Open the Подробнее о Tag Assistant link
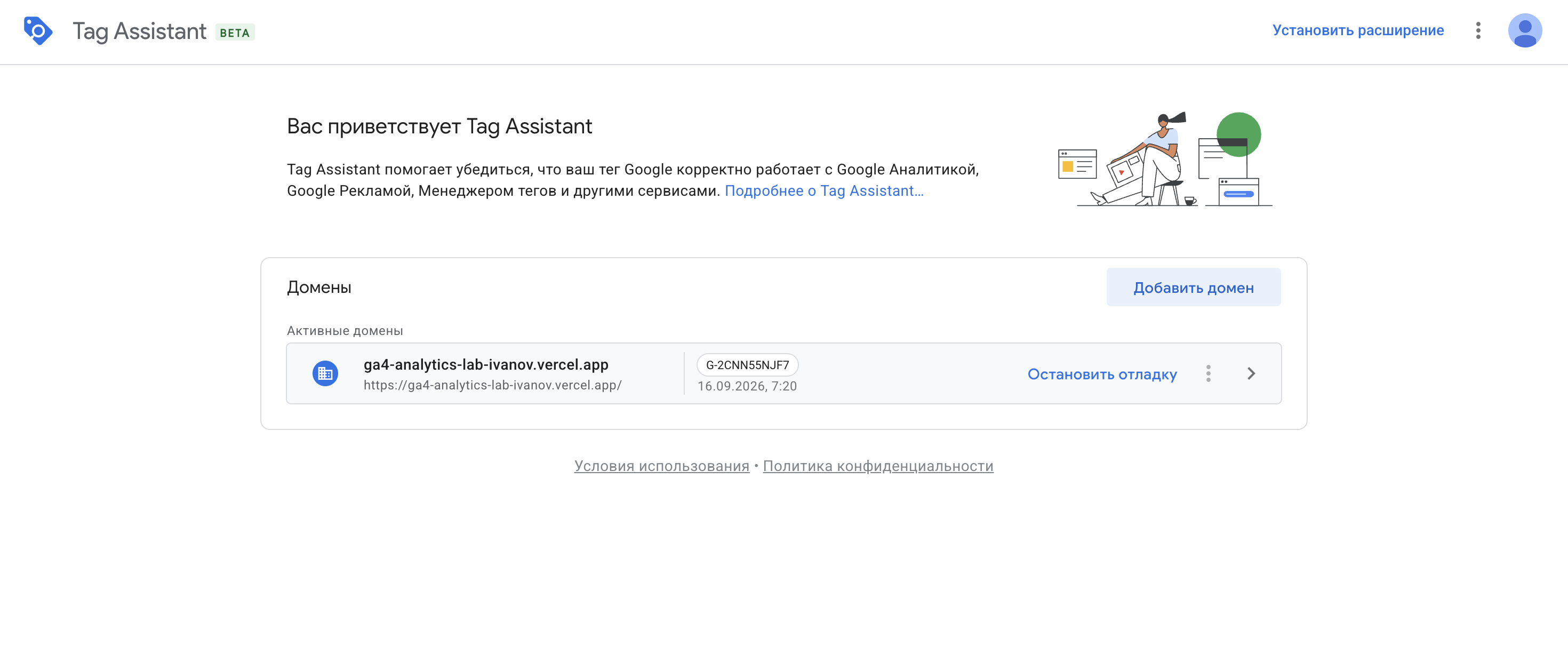 tap(823, 192)
